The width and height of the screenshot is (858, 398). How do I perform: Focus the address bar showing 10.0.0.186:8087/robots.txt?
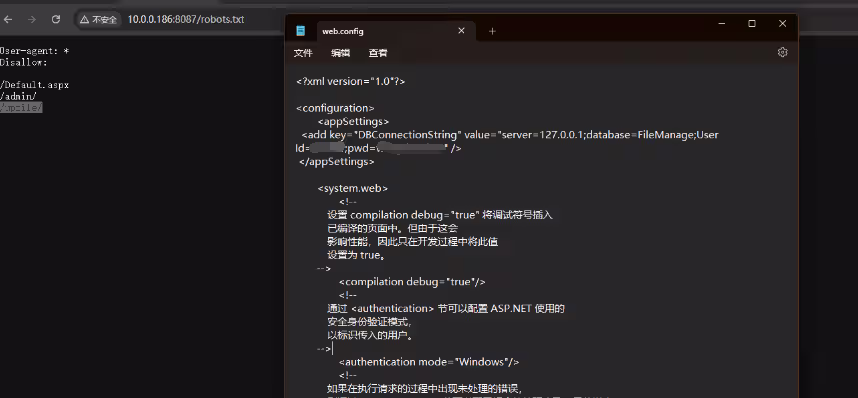[x=186, y=20]
